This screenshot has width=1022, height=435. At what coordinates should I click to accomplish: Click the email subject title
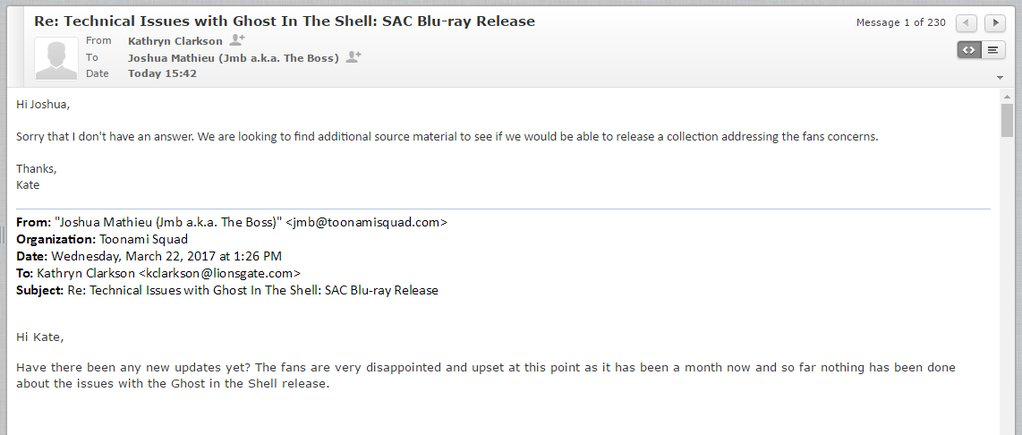click(x=284, y=21)
